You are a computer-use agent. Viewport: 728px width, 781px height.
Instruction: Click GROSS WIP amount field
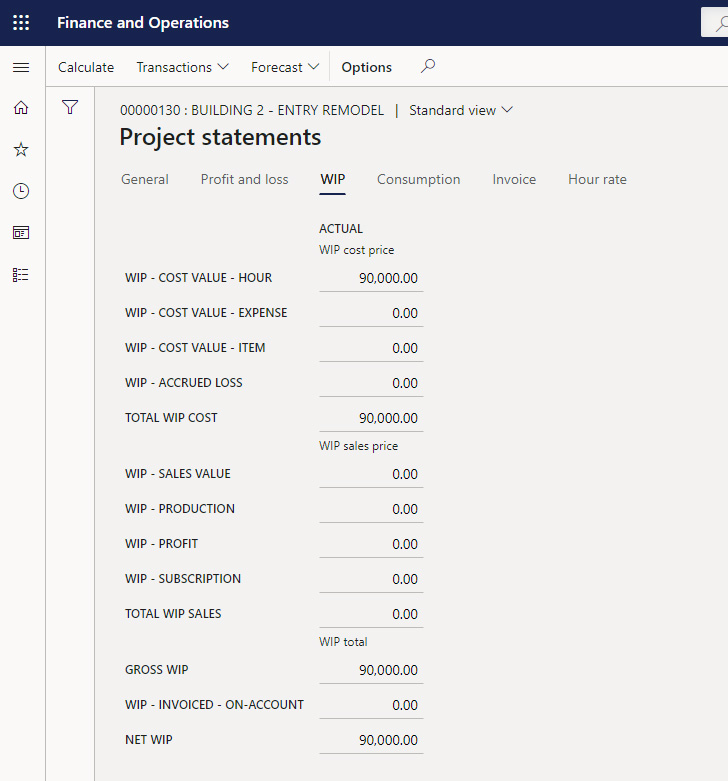[x=371, y=670]
